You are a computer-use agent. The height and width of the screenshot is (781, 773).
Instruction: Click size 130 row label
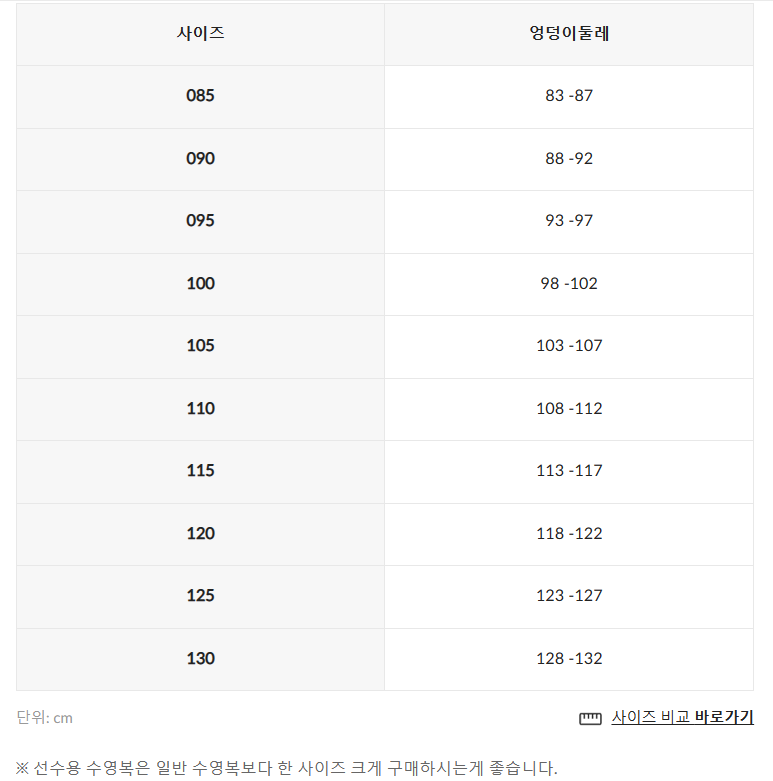click(x=200, y=659)
